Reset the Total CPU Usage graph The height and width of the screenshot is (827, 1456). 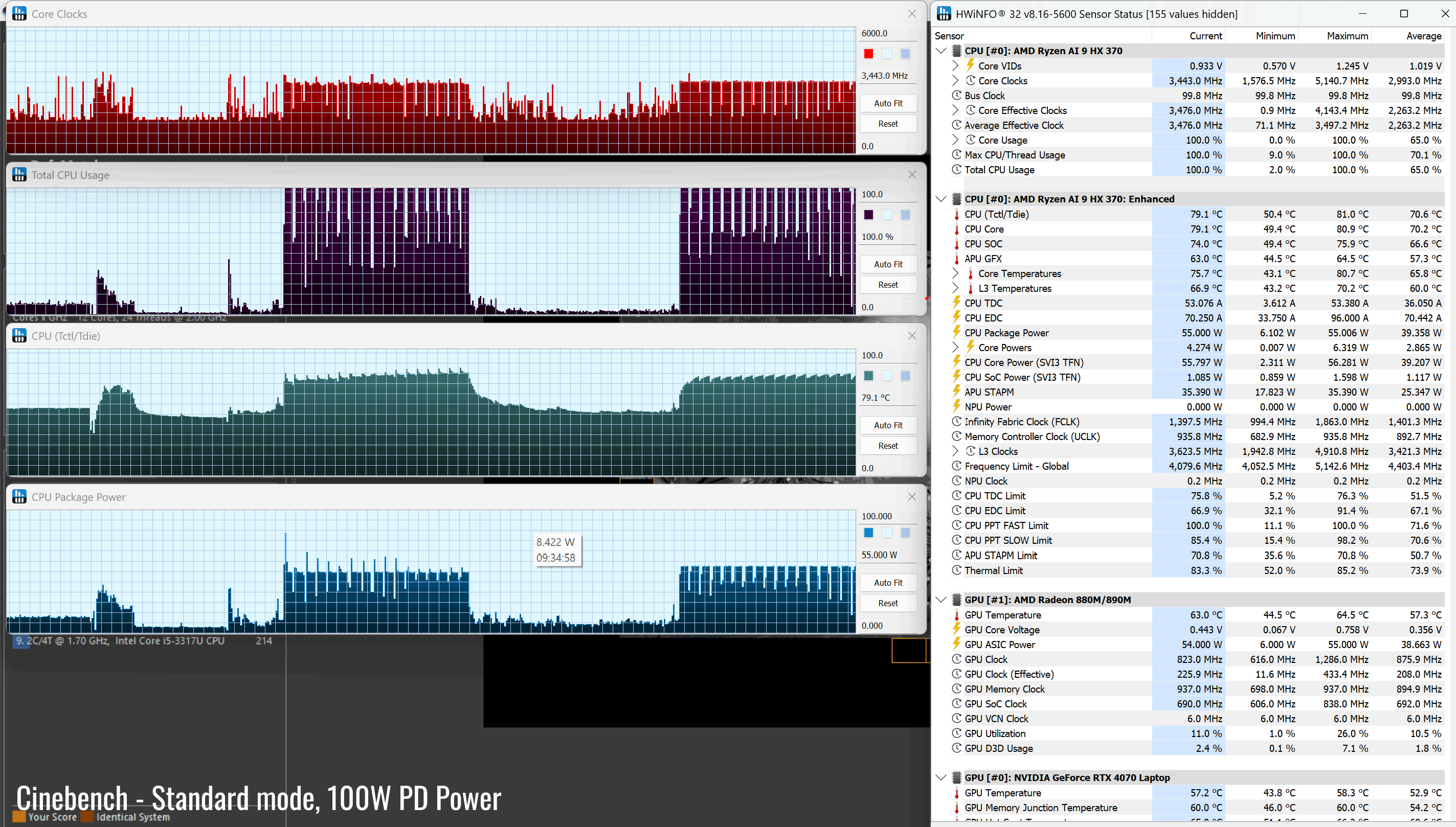(888, 285)
